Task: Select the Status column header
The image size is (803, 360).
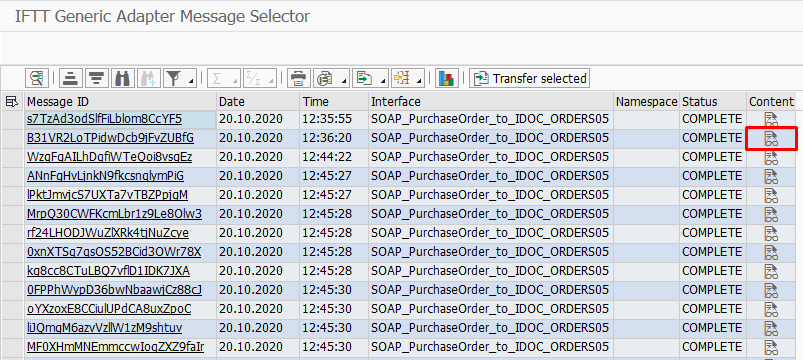Action: (x=713, y=101)
